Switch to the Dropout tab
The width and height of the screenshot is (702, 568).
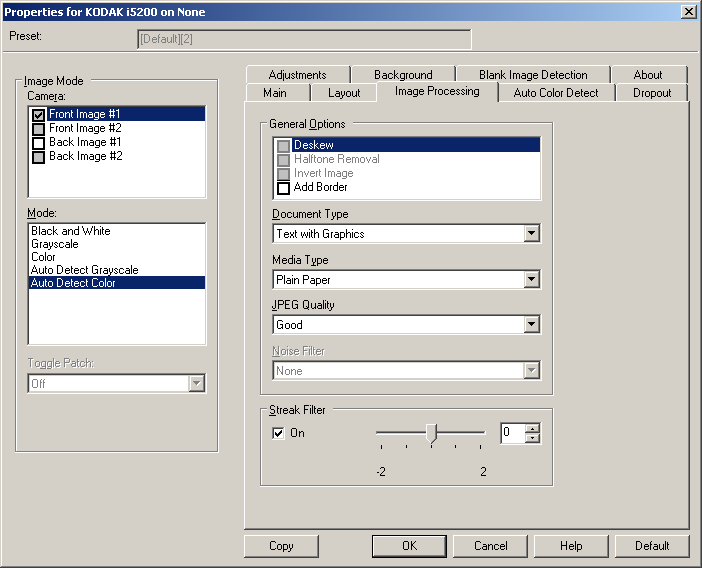point(652,93)
